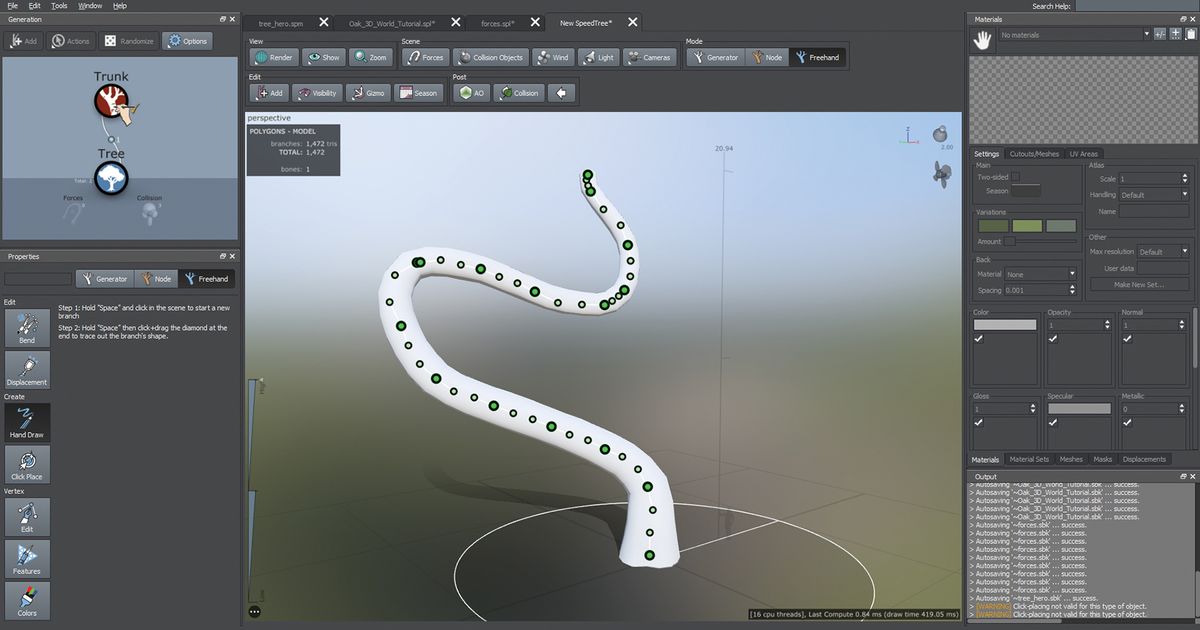Select the Colors vertex tool
Viewport: 1200px width, 630px height.
pyautogui.click(x=27, y=600)
